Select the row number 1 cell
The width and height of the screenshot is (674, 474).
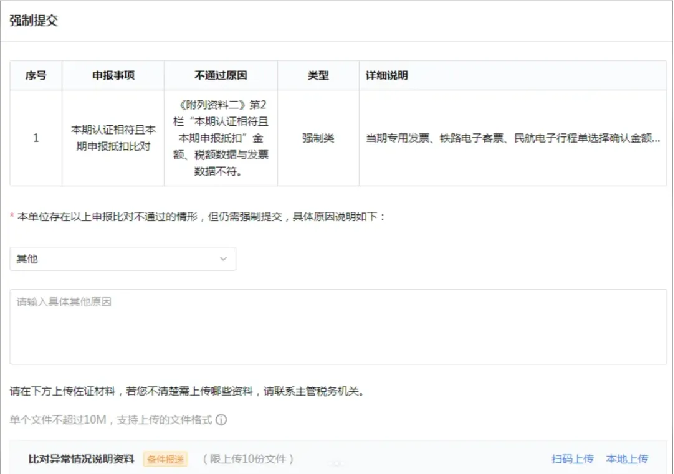click(x=36, y=138)
